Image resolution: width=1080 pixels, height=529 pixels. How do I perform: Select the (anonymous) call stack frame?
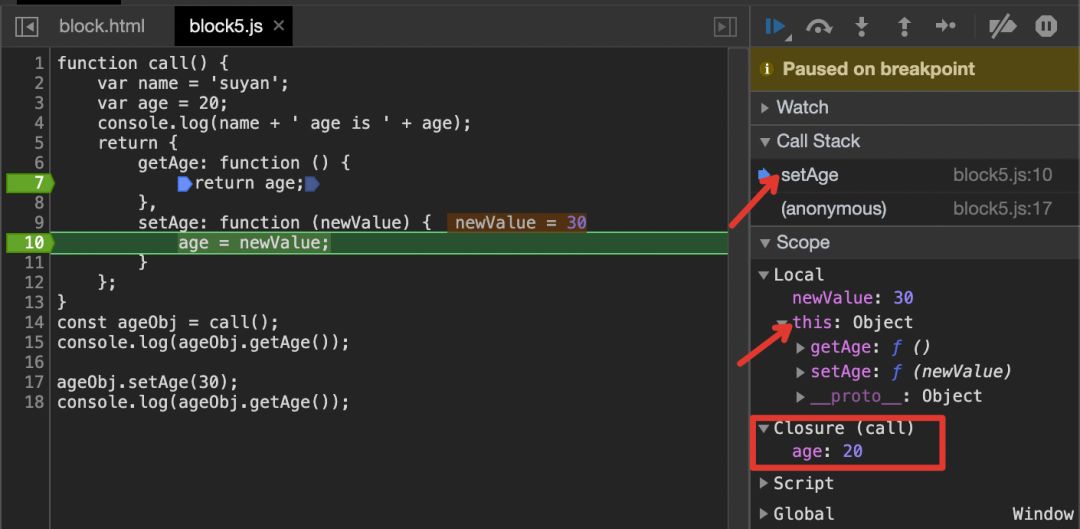point(915,209)
